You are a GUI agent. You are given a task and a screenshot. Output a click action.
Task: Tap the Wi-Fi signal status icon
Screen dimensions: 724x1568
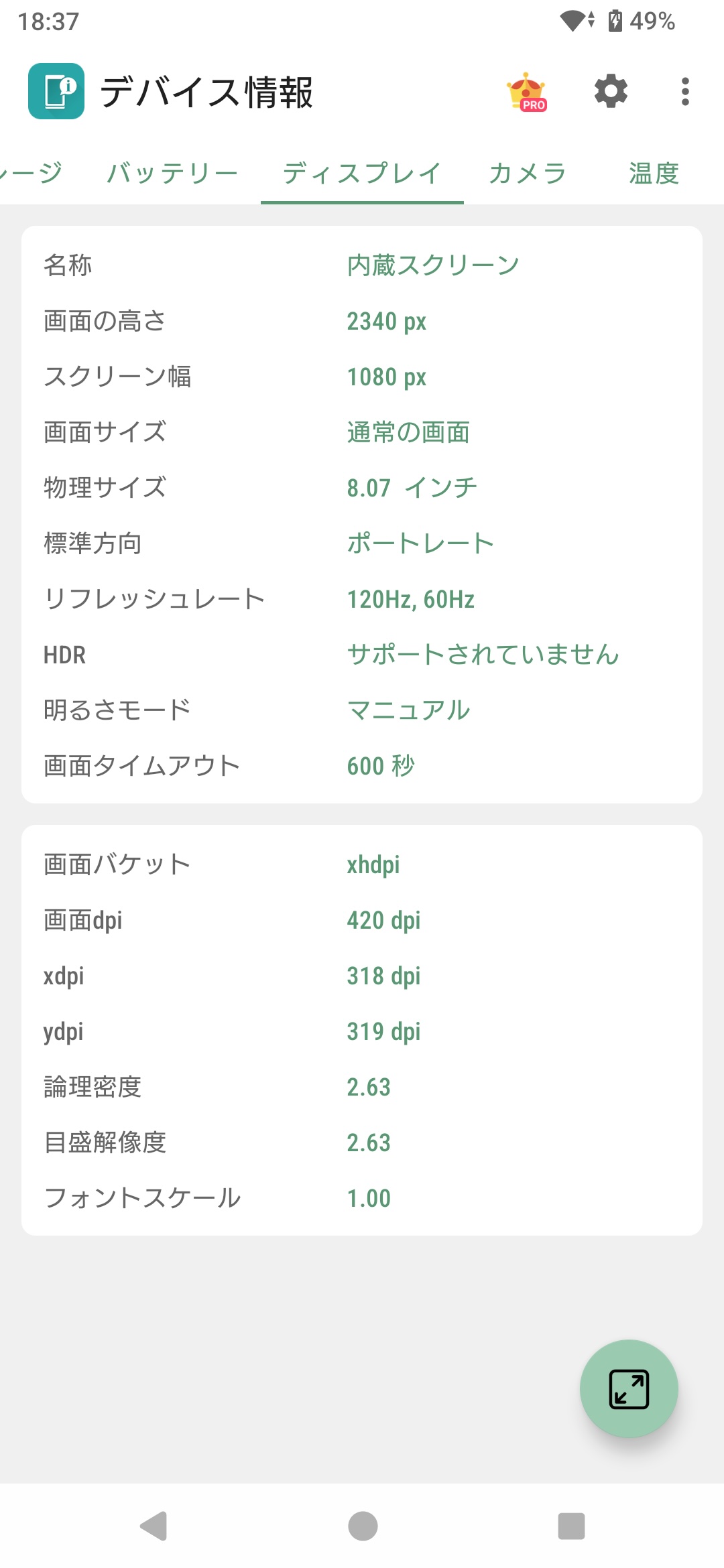tap(575, 21)
